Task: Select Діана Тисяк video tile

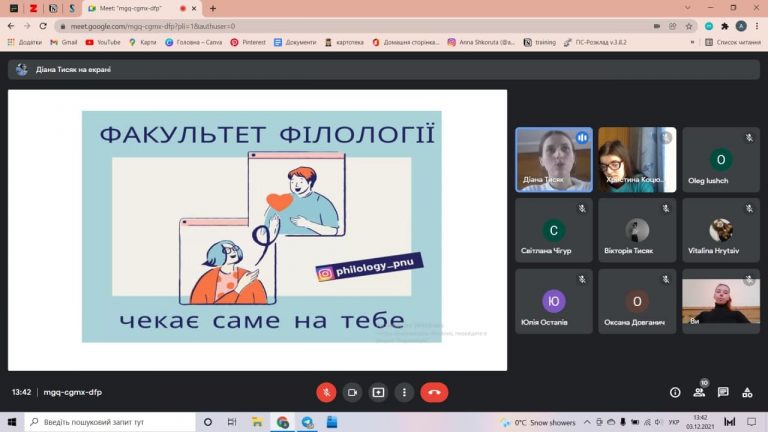Action: coord(554,160)
